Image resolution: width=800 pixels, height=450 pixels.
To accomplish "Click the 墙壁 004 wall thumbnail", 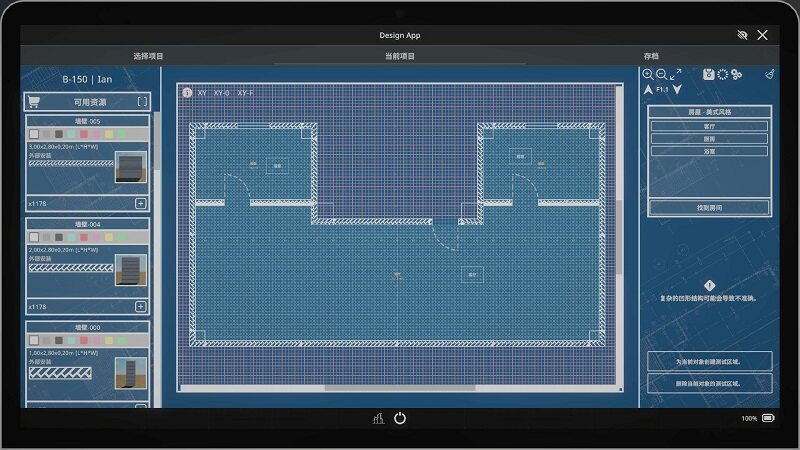I will click(131, 270).
